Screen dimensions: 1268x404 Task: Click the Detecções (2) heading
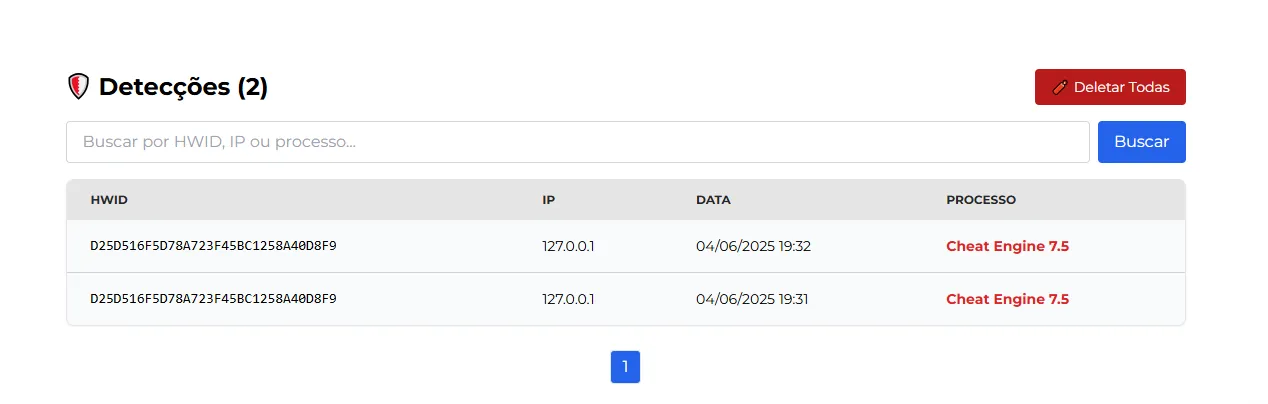click(x=183, y=87)
